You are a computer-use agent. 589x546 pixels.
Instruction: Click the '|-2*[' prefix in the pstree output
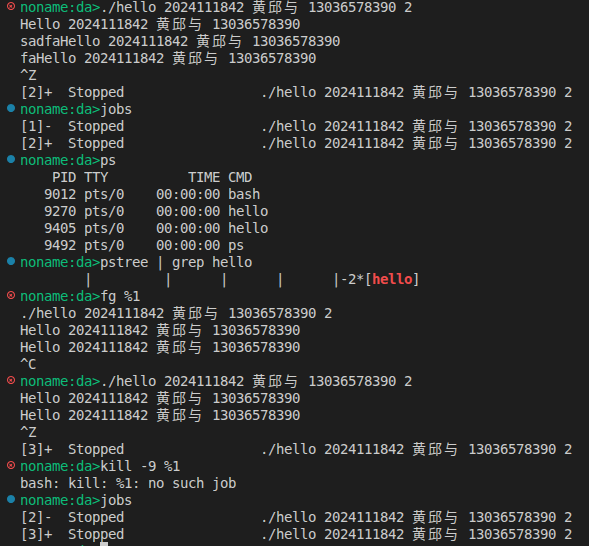tap(352, 279)
